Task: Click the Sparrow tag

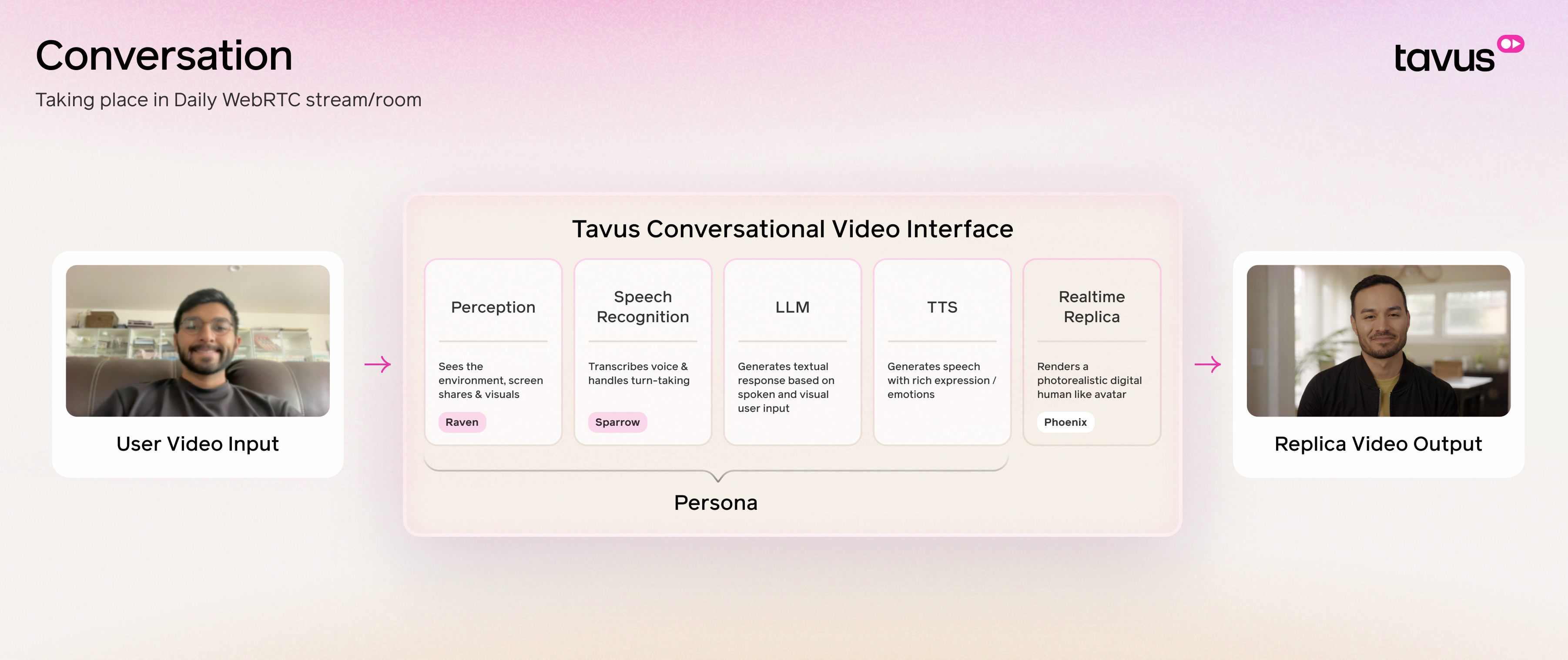Action: pyautogui.click(x=617, y=422)
